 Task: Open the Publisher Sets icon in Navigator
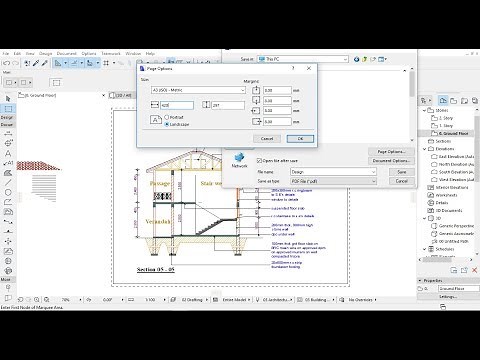coord(475,100)
